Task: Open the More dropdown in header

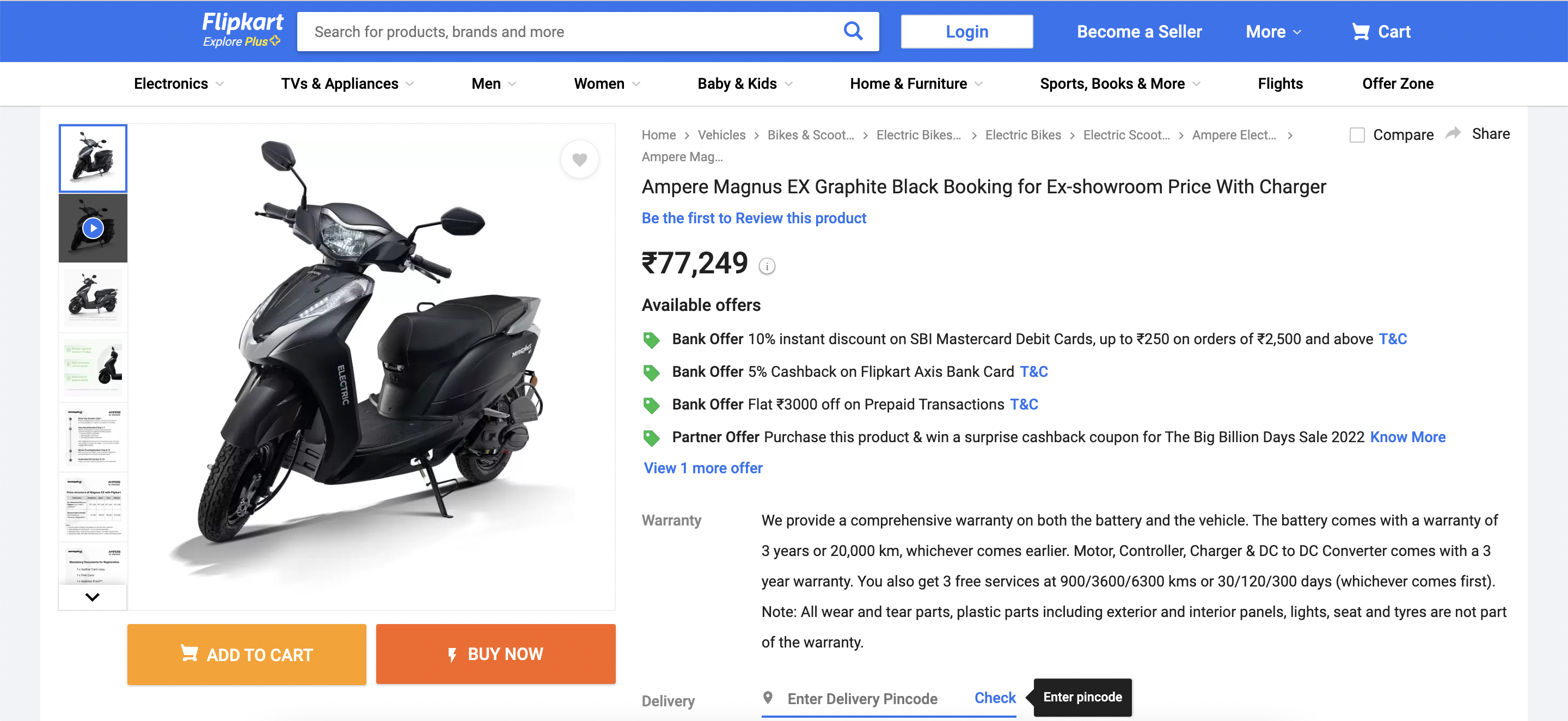Action: tap(1273, 32)
